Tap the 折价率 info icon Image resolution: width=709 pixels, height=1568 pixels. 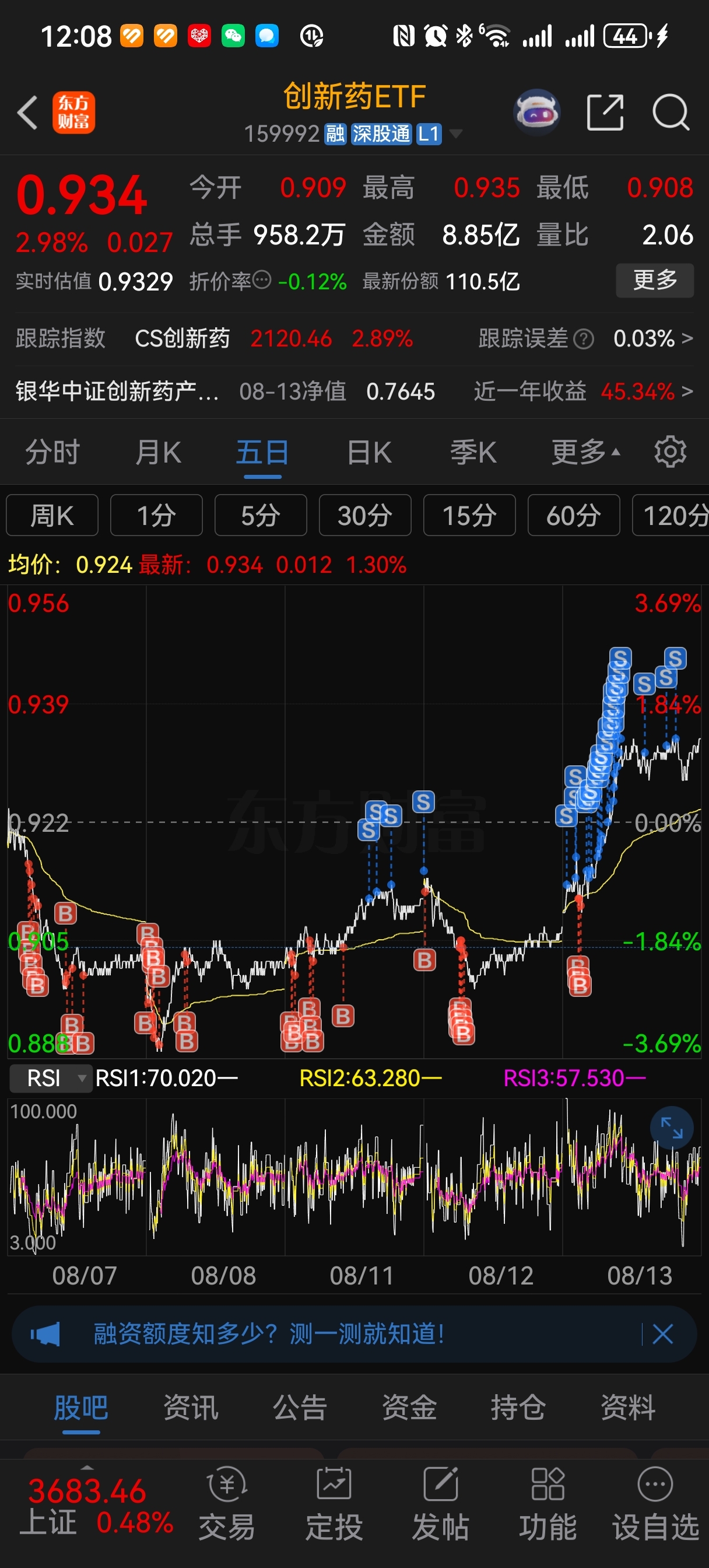coord(262,280)
